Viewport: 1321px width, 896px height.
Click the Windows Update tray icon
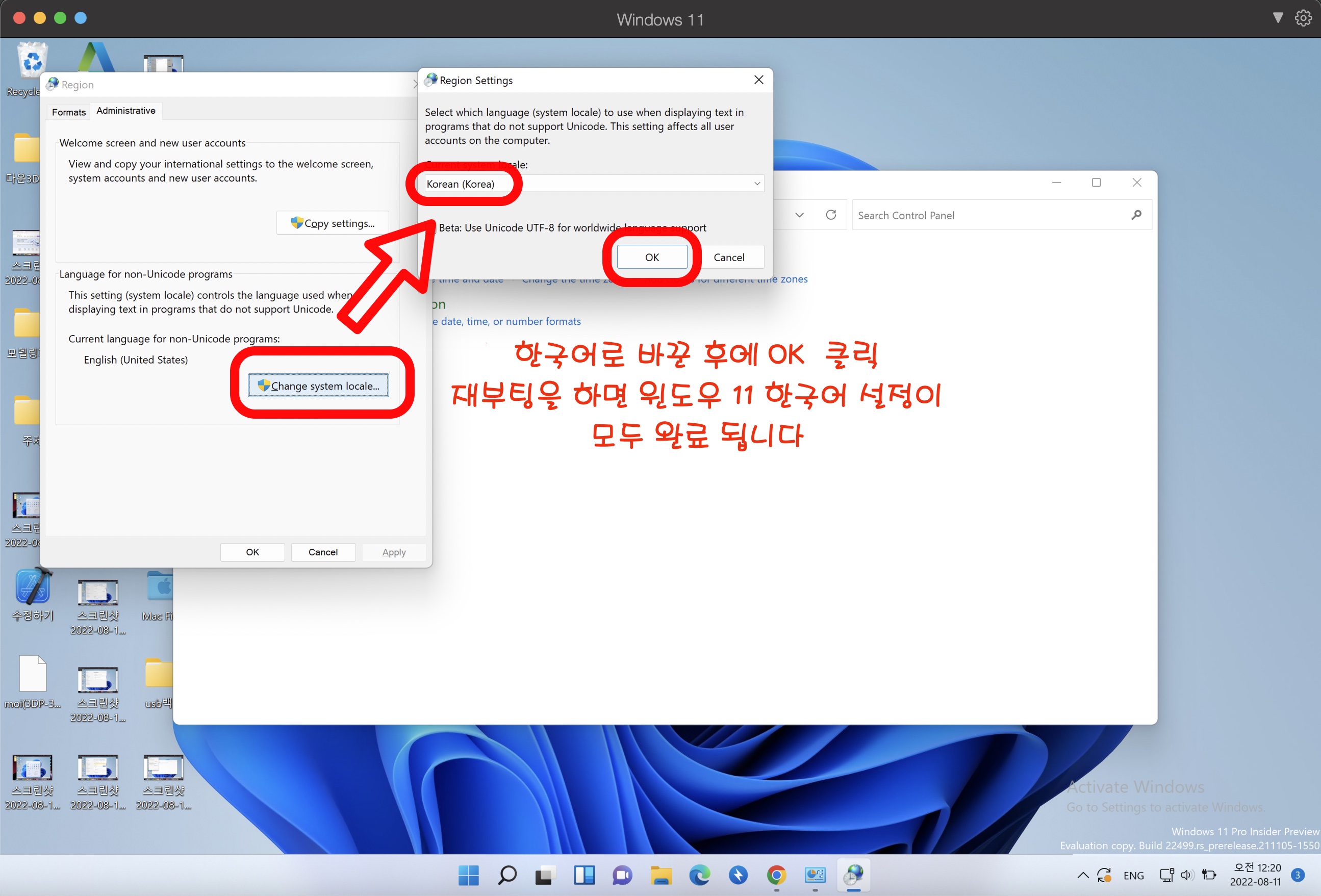pos(1104,876)
